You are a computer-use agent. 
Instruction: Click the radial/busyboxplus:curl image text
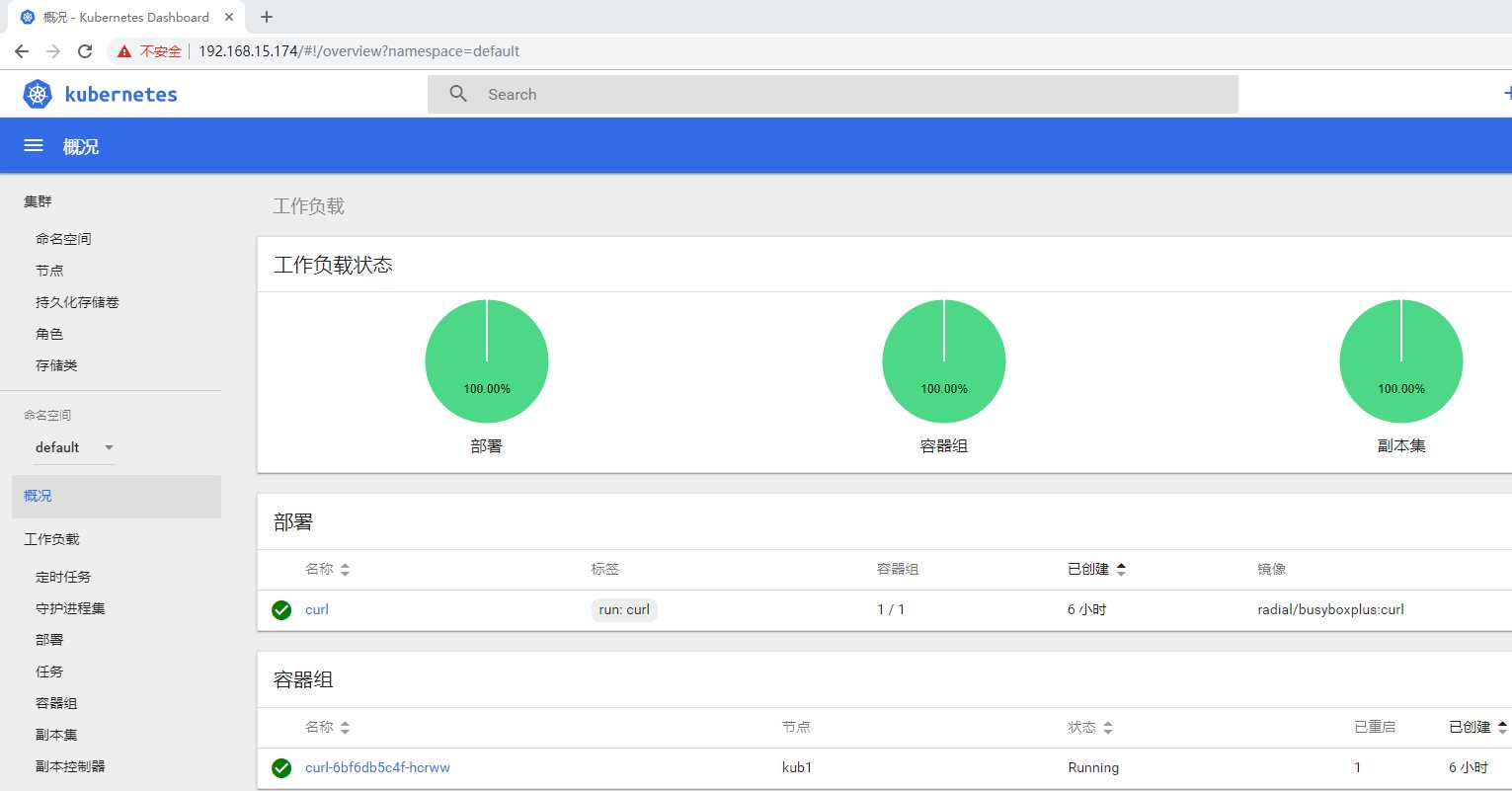[1330, 610]
